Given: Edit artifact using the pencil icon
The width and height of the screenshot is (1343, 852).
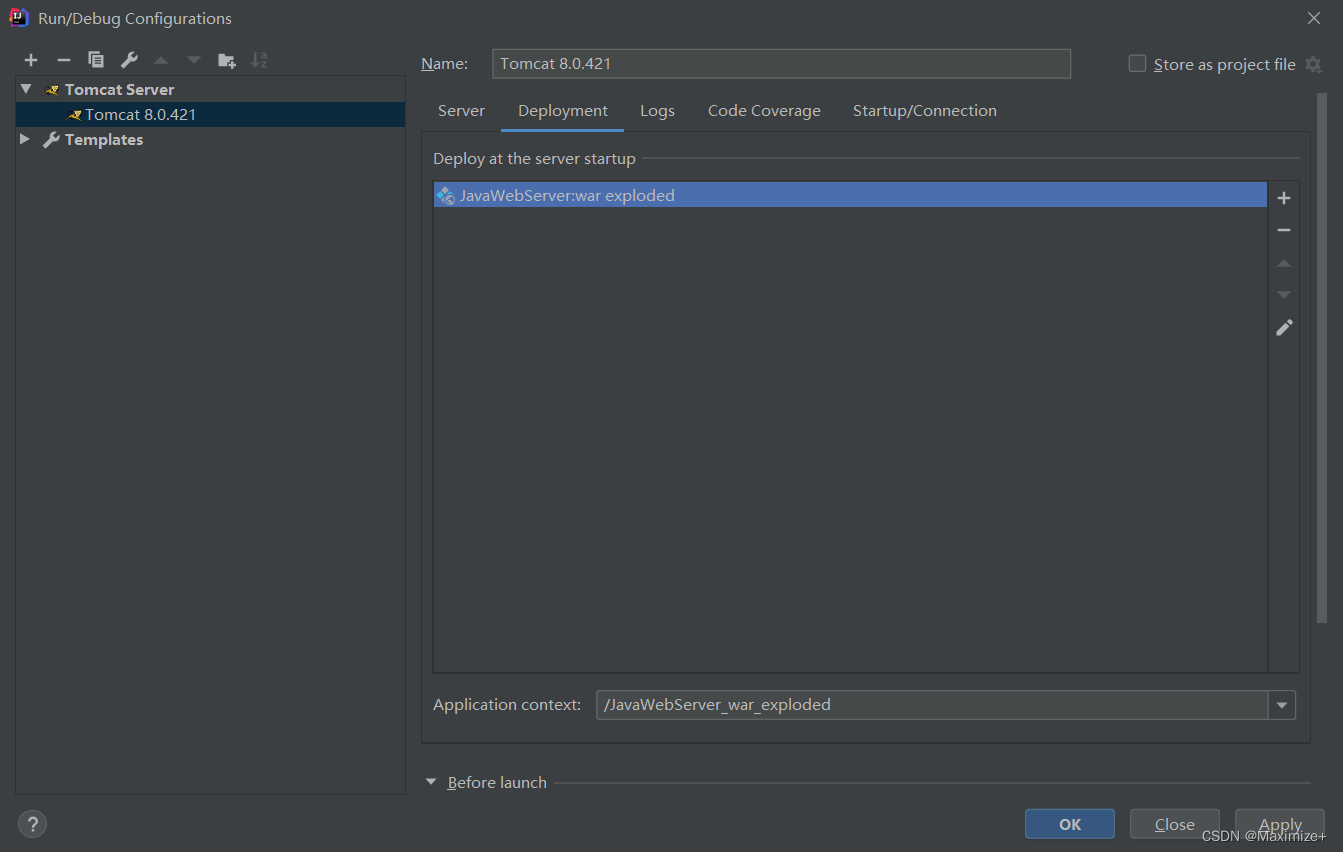Looking at the screenshot, I should [x=1284, y=327].
